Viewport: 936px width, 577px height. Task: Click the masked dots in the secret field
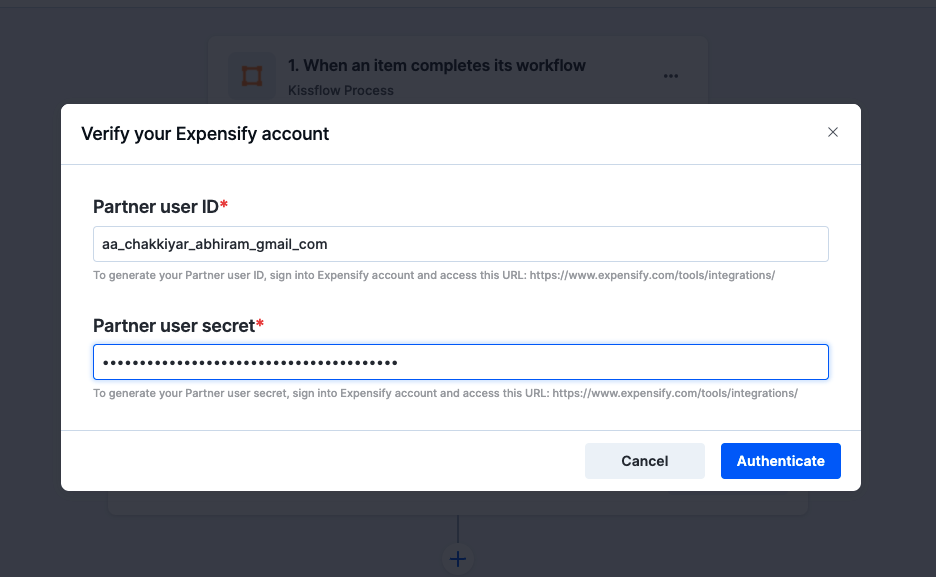(x=250, y=362)
